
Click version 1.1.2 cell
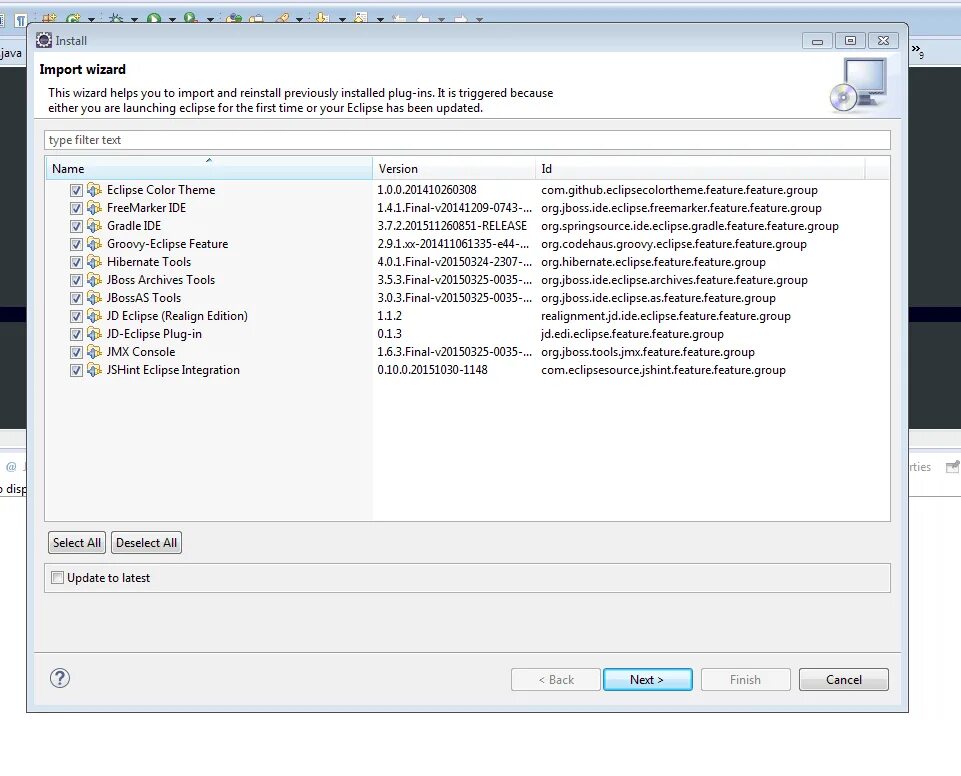pyautogui.click(x=390, y=316)
